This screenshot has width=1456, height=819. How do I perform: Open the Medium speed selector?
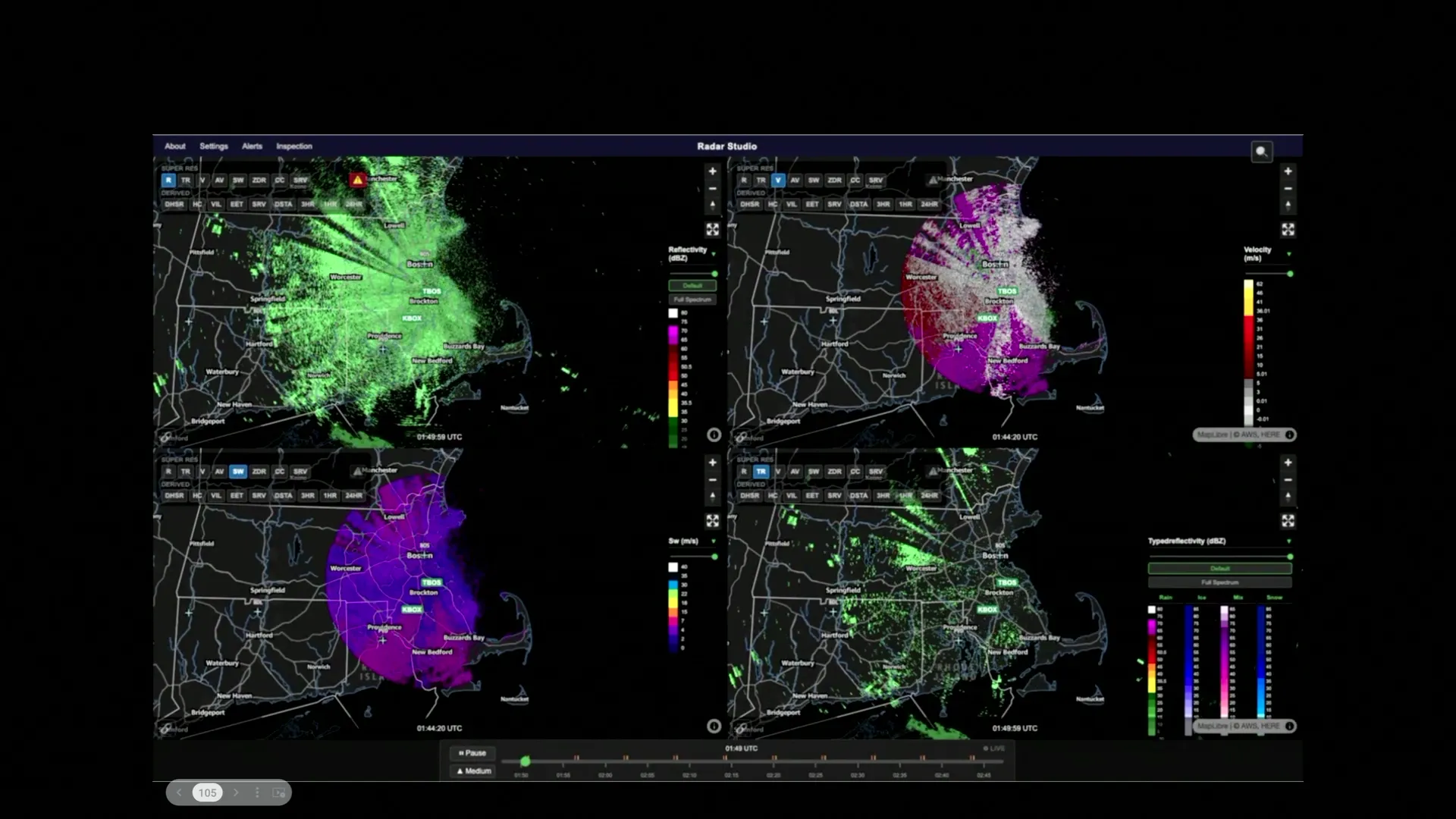[473, 770]
